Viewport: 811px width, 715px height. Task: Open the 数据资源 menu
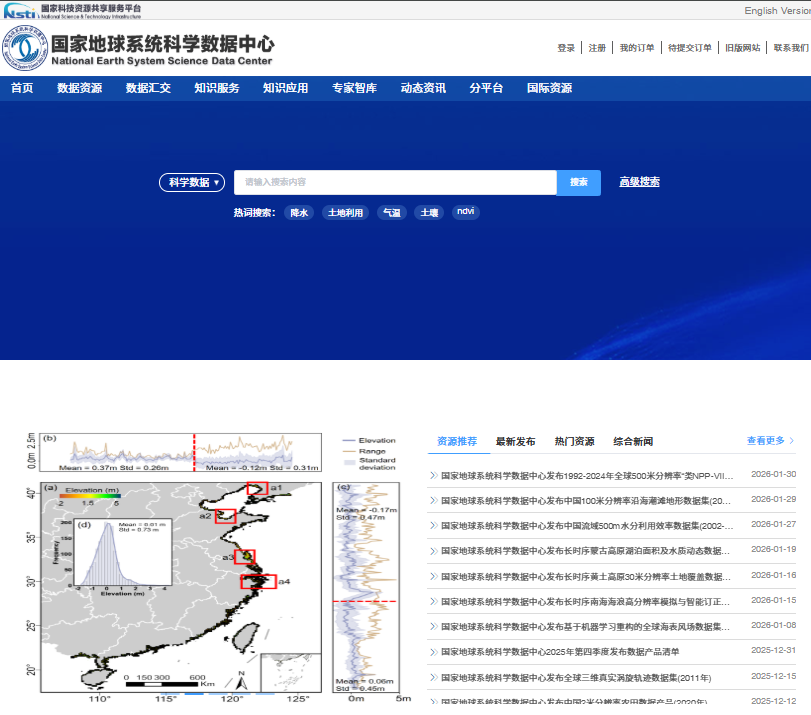(x=78, y=87)
